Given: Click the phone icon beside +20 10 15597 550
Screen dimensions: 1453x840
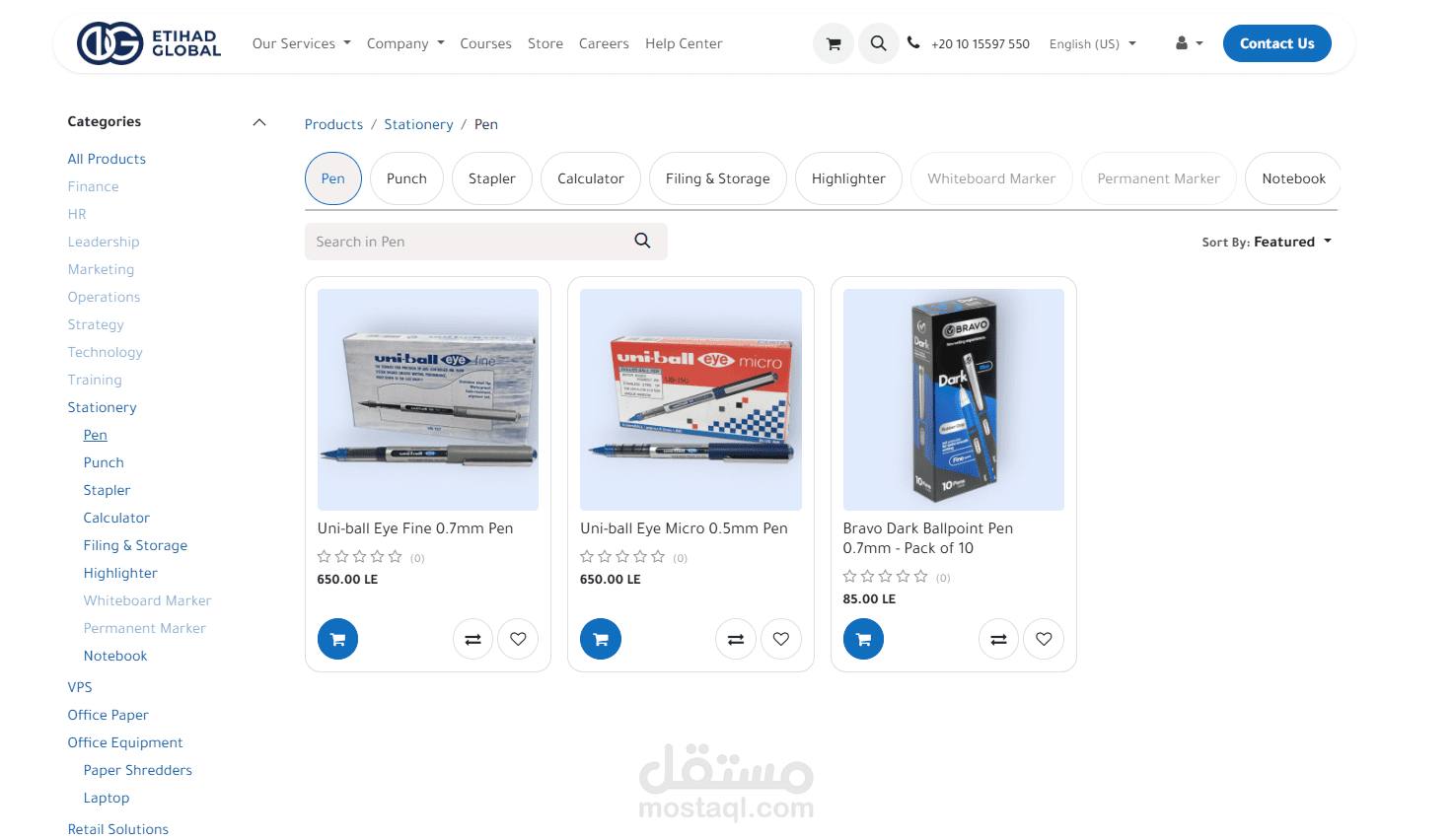Looking at the screenshot, I should point(913,42).
